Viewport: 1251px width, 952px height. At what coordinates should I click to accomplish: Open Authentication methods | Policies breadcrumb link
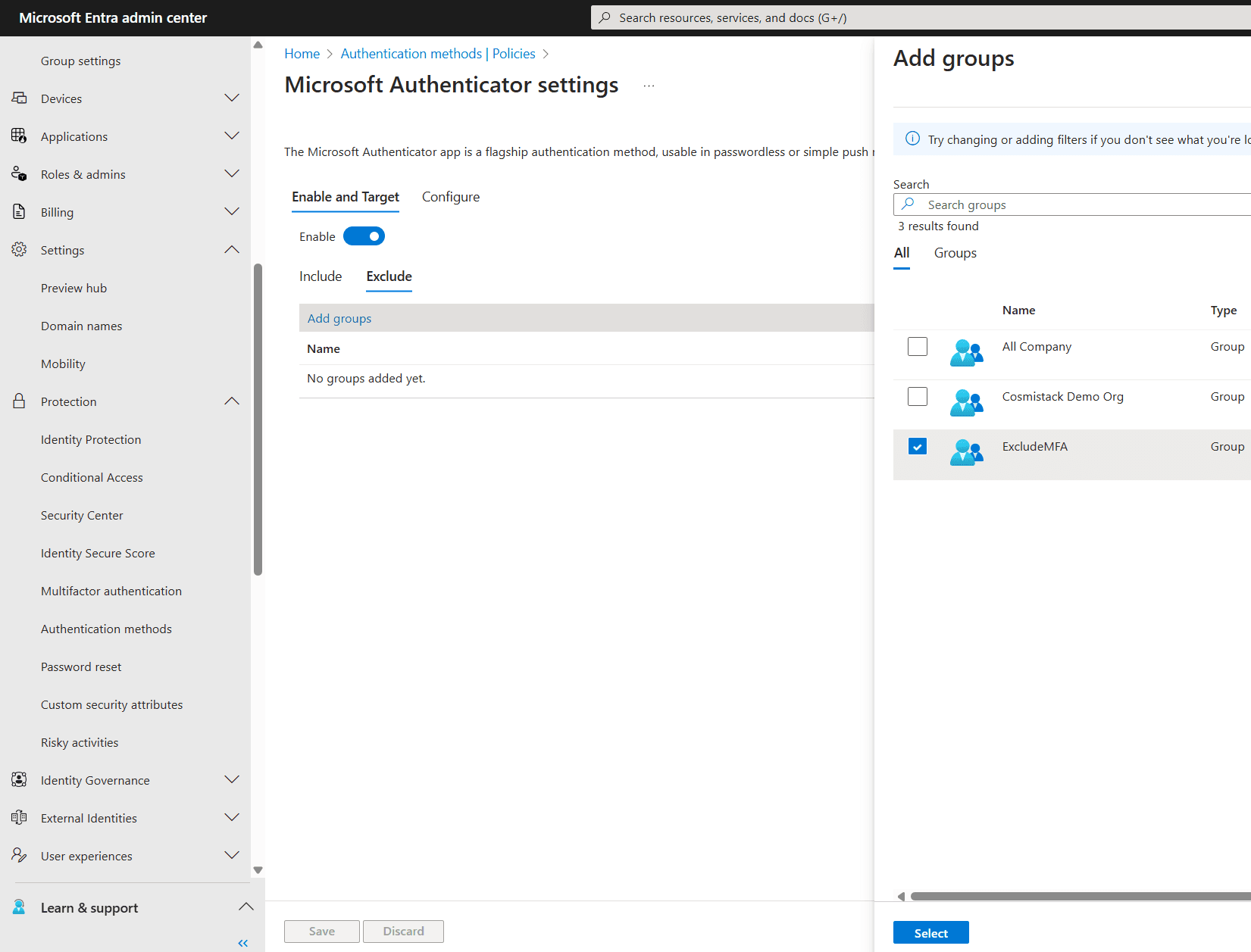(x=437, y=54)
